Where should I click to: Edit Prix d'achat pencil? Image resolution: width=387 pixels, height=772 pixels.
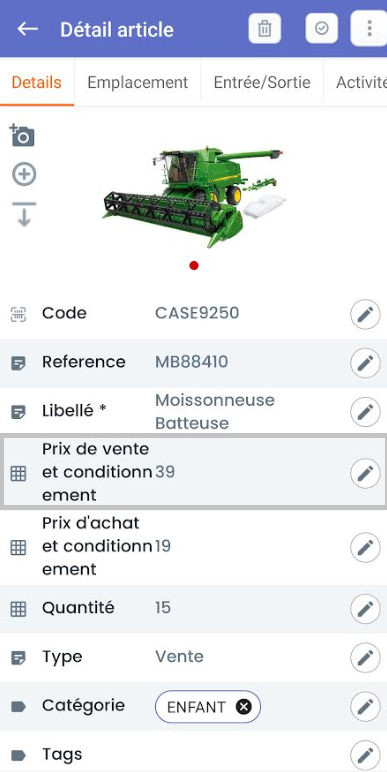point(365,547)
